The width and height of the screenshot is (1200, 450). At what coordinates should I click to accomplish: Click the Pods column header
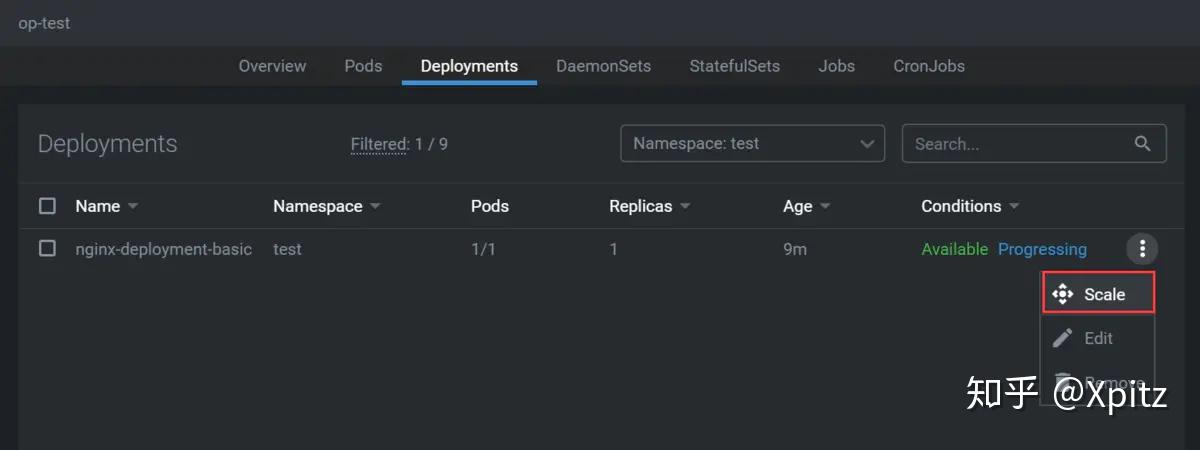click(x=490, y=206)
